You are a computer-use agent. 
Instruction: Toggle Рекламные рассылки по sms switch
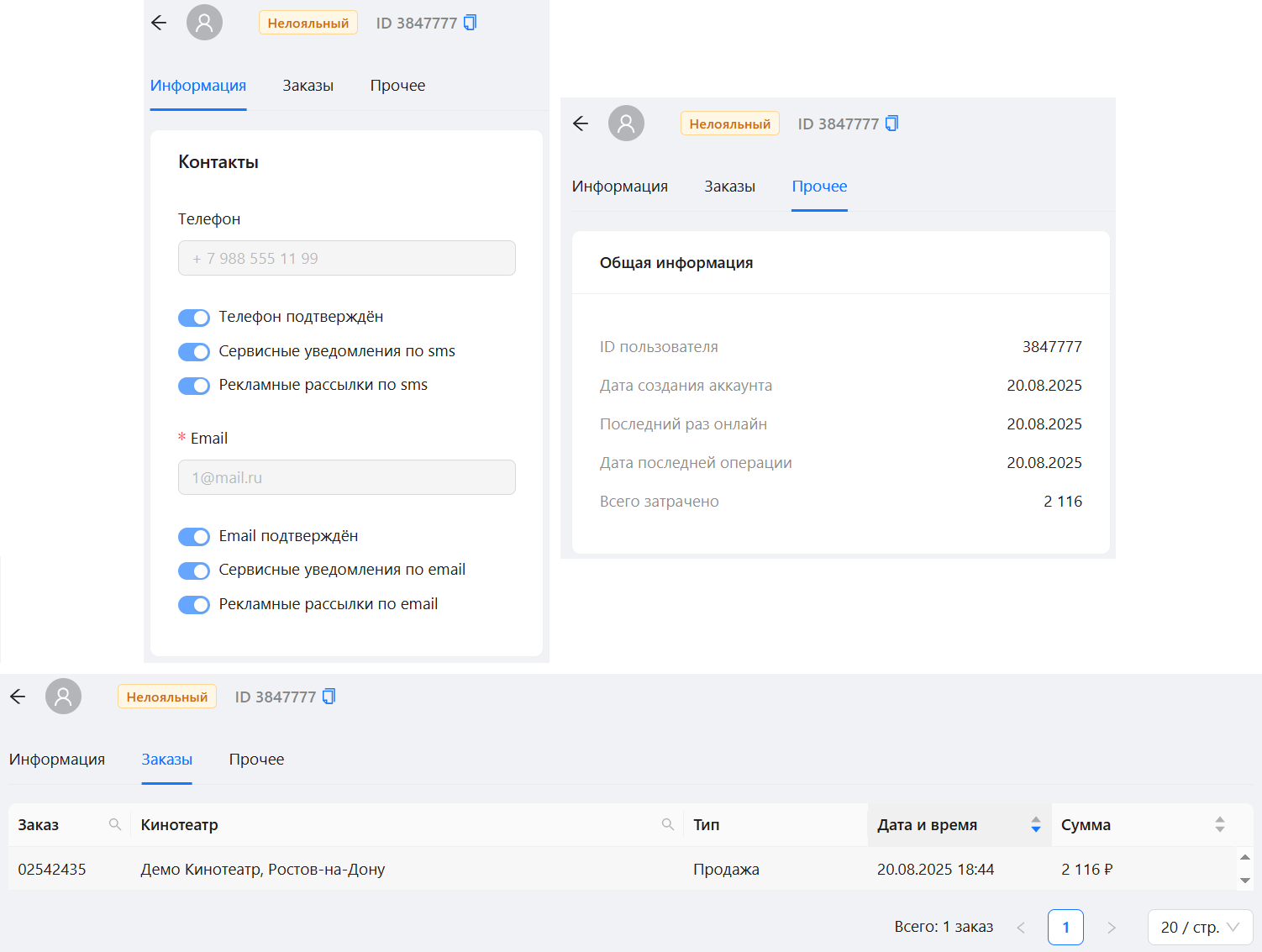(x=194, y=386)
